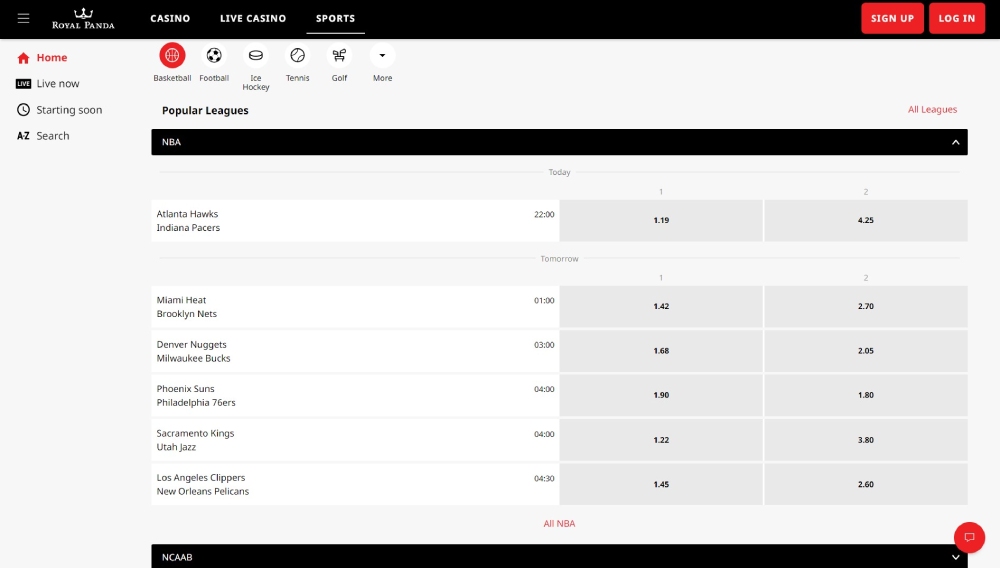Image resolution: width=1000 pixels, height=568 pixels.
Task: Bet on Atlanta Hawks at 1.19
Action: (661, 221)
